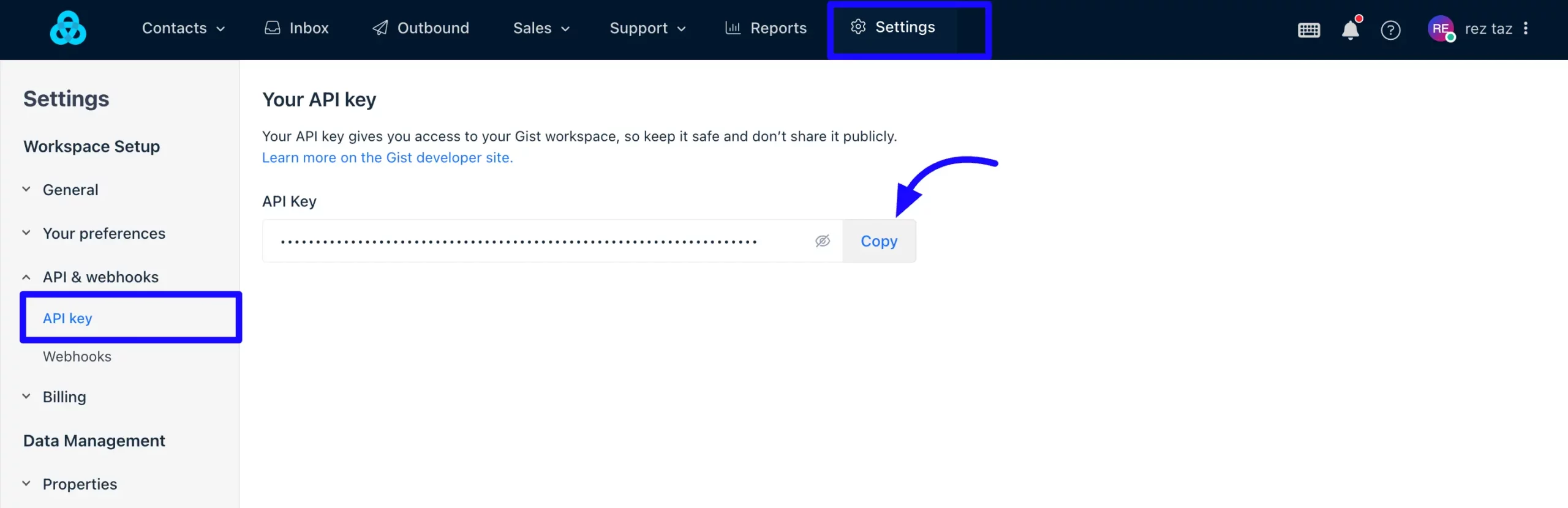Screen dimensions: 1568x508
Task: Open the Gist developer site link
Action: 387,158
